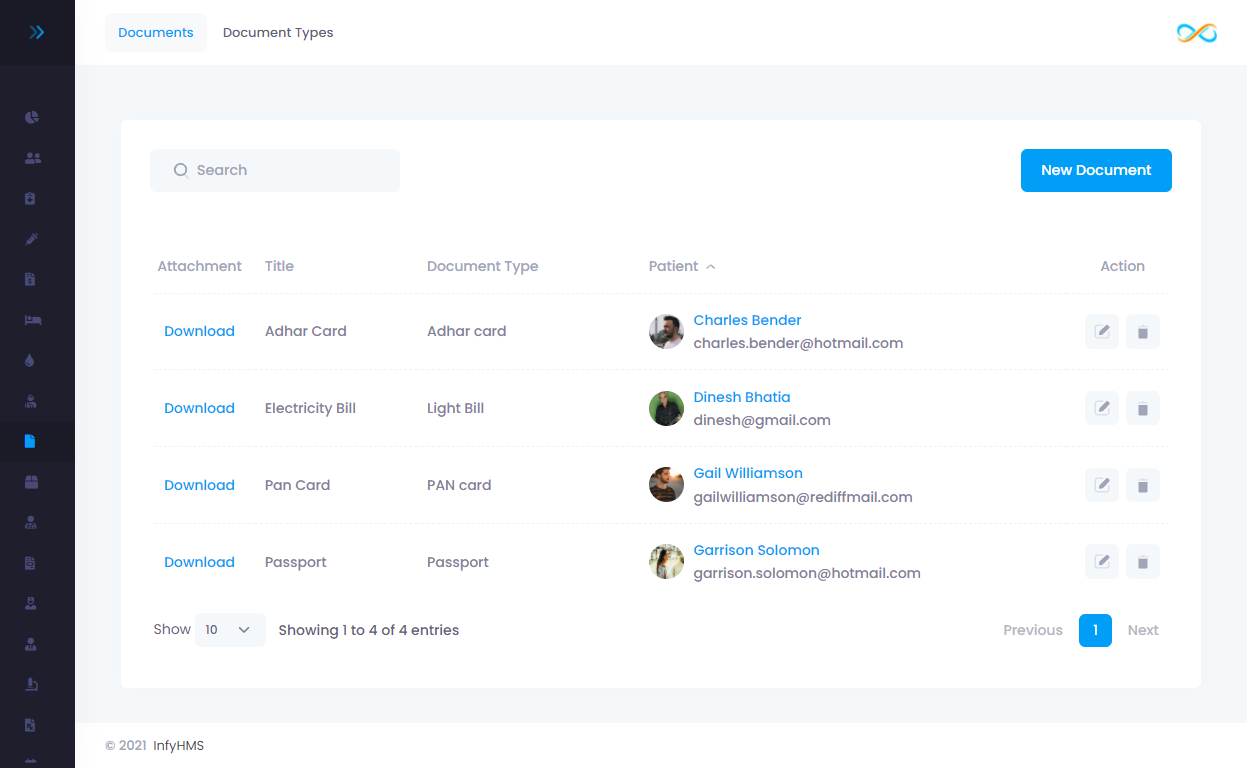
Task: Open the bed management sidebar icon
Action: [32, 320]
